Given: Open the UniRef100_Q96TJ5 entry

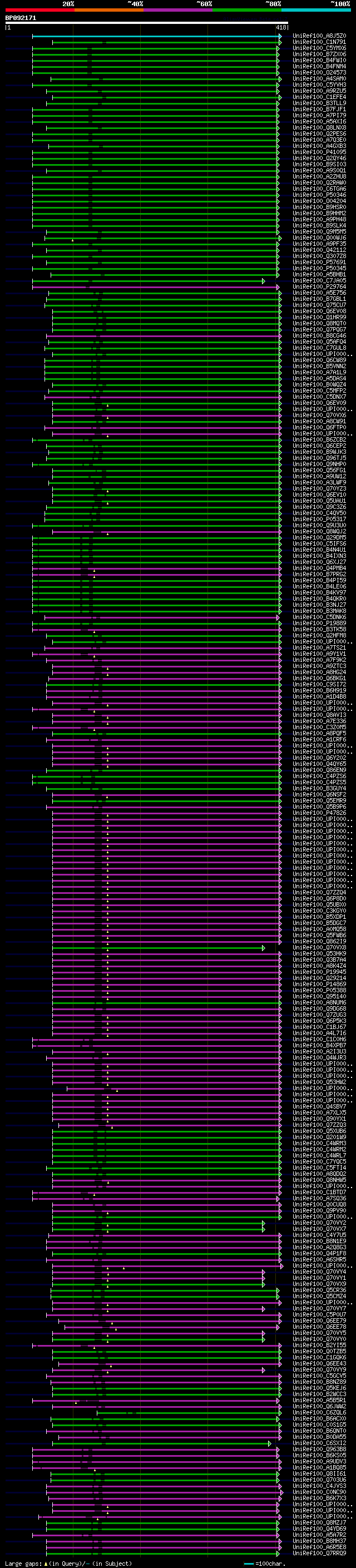Looking at the screenshot, I should [x=319, y=458].
